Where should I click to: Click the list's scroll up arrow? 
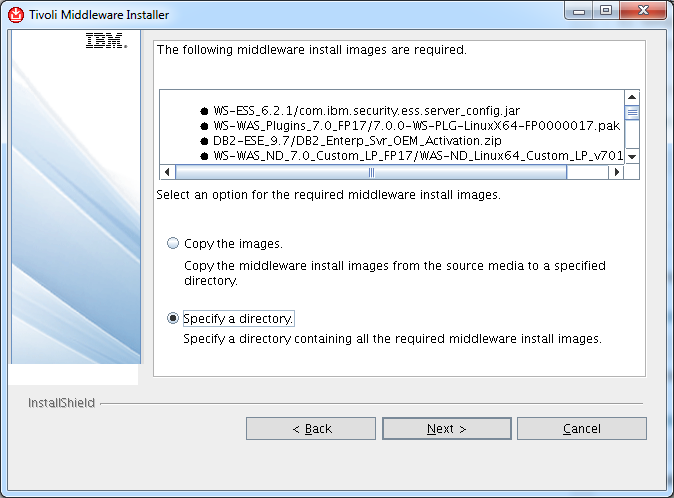point(632,97)
